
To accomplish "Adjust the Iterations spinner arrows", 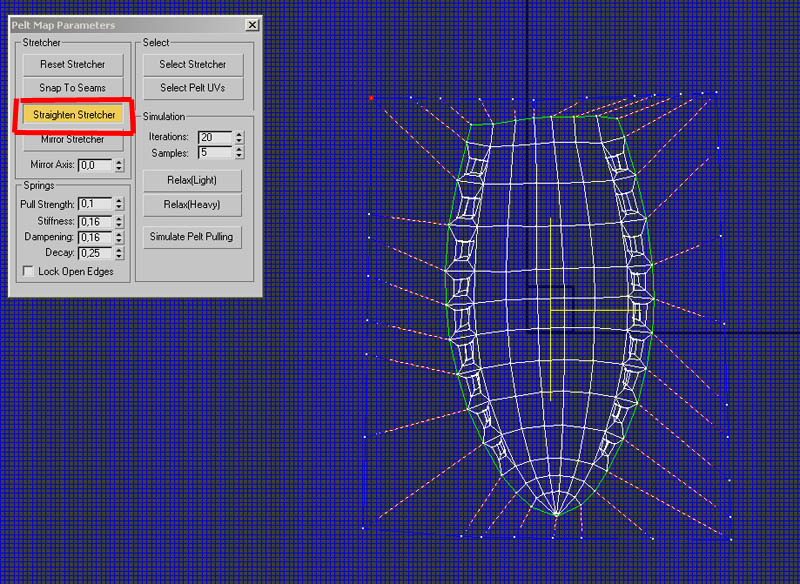I will (239, 137).
